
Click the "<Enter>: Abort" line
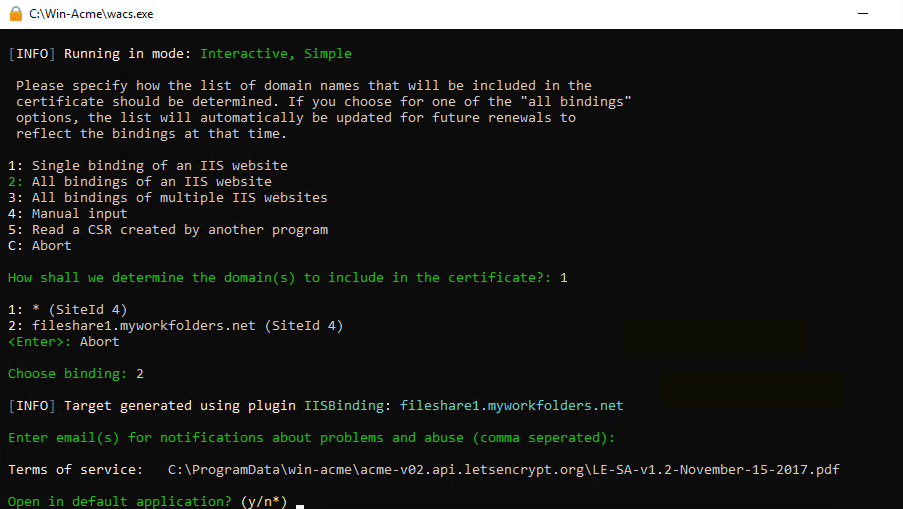63,342
